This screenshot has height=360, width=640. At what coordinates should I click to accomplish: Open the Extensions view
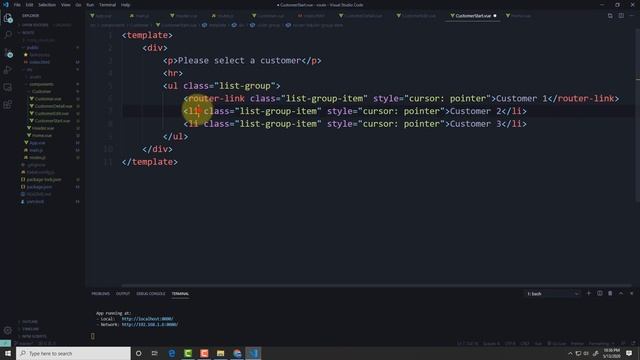click(x=8, y=105)
